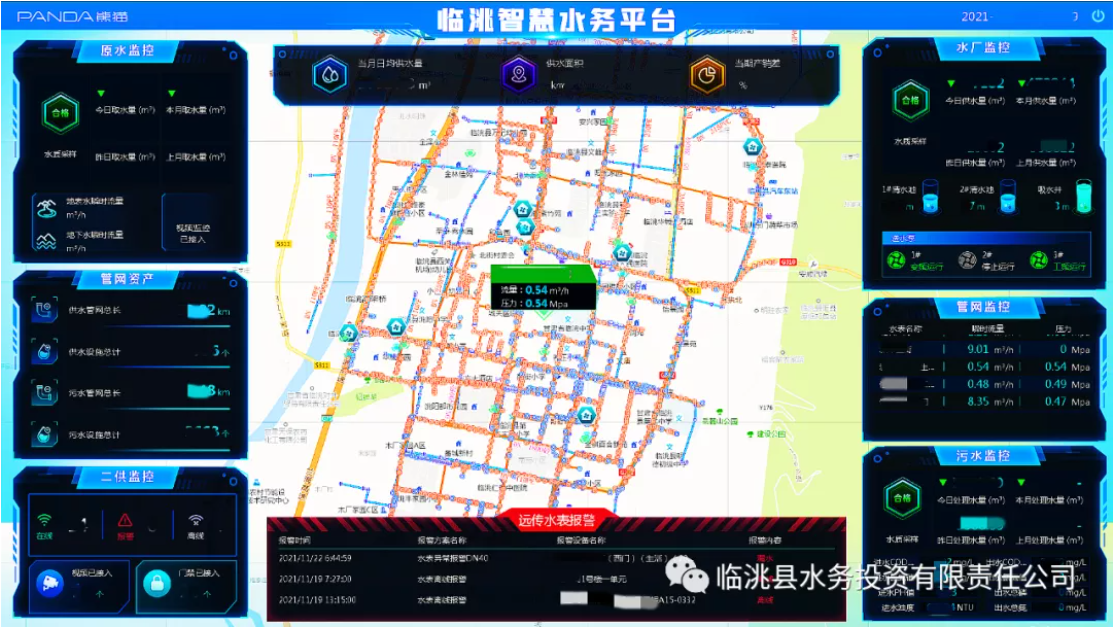Screen dimensions: 1115x629
Task: Click the grey wifi offline icon
Action: pyautogui.click(x=197, y=520)
